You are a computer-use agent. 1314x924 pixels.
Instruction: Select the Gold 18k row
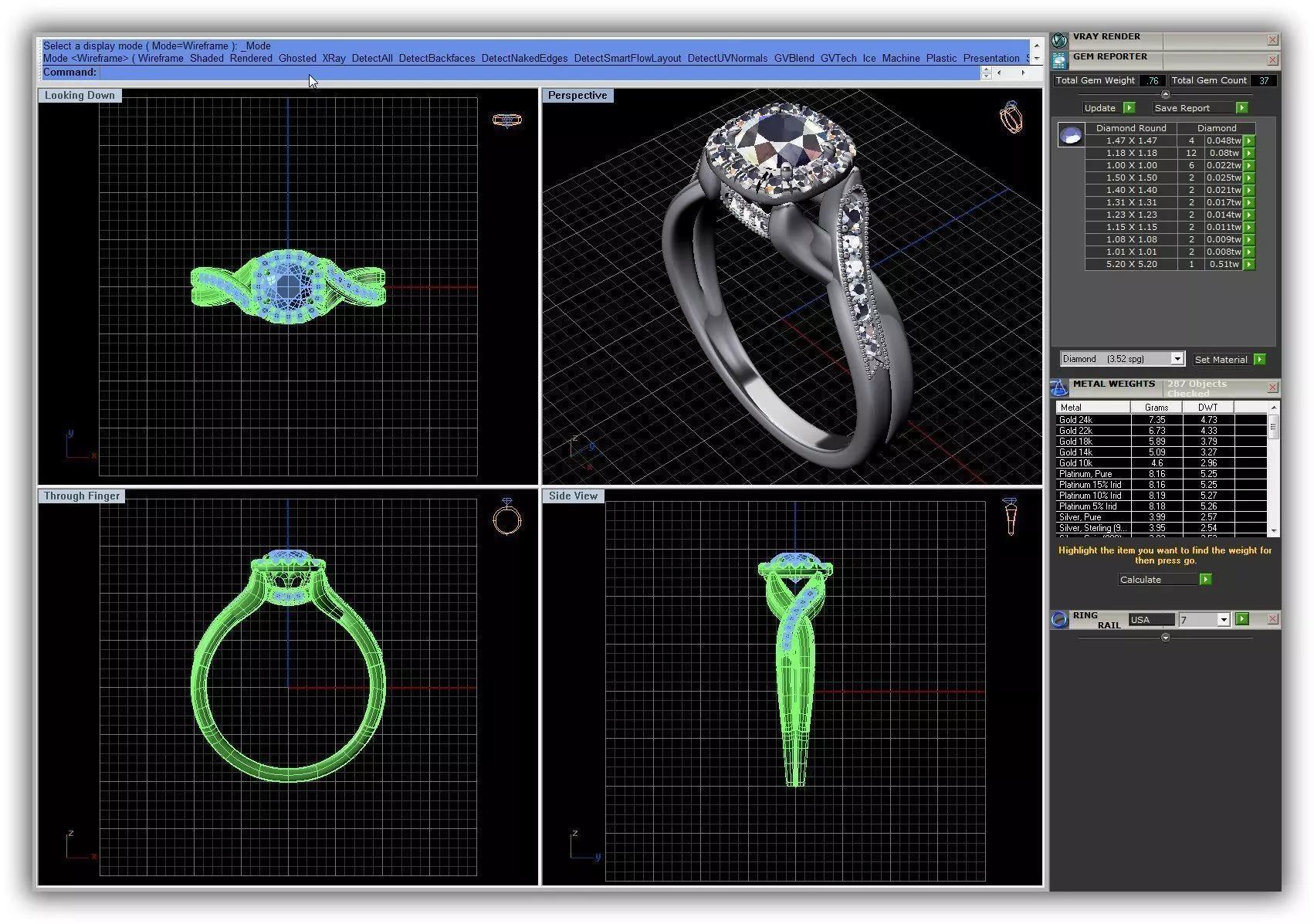pyautogui.click(x=1161, y=442)
